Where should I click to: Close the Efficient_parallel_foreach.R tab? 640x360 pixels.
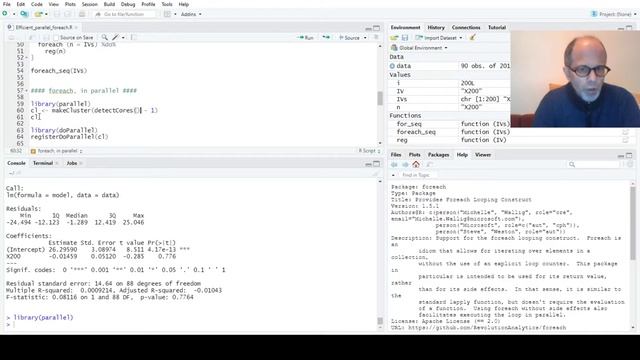tap(76, 27)
